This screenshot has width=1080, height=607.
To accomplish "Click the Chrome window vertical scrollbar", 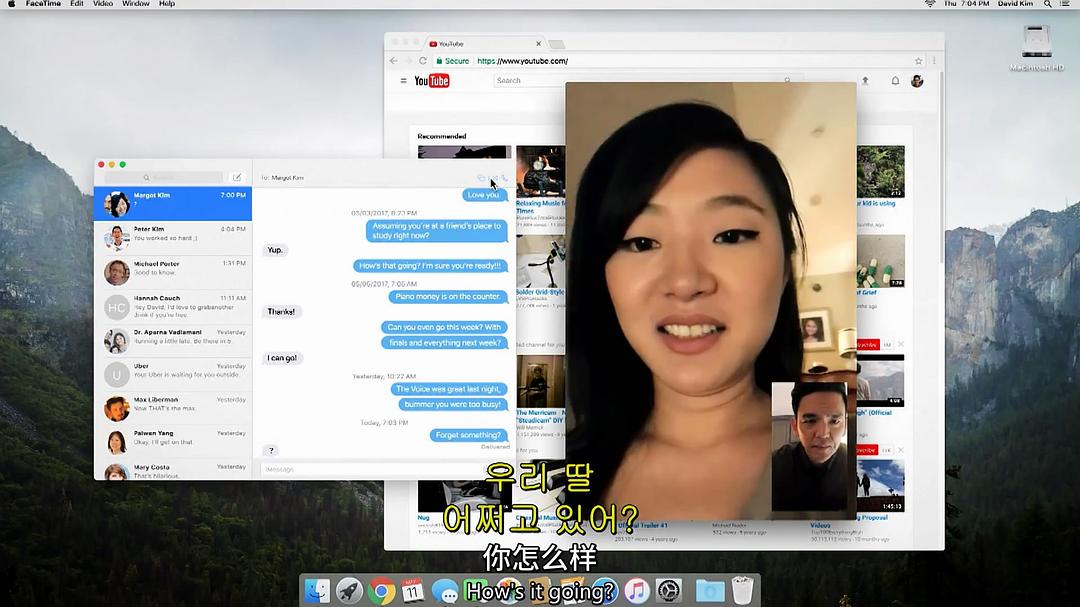I will point(941,165).
